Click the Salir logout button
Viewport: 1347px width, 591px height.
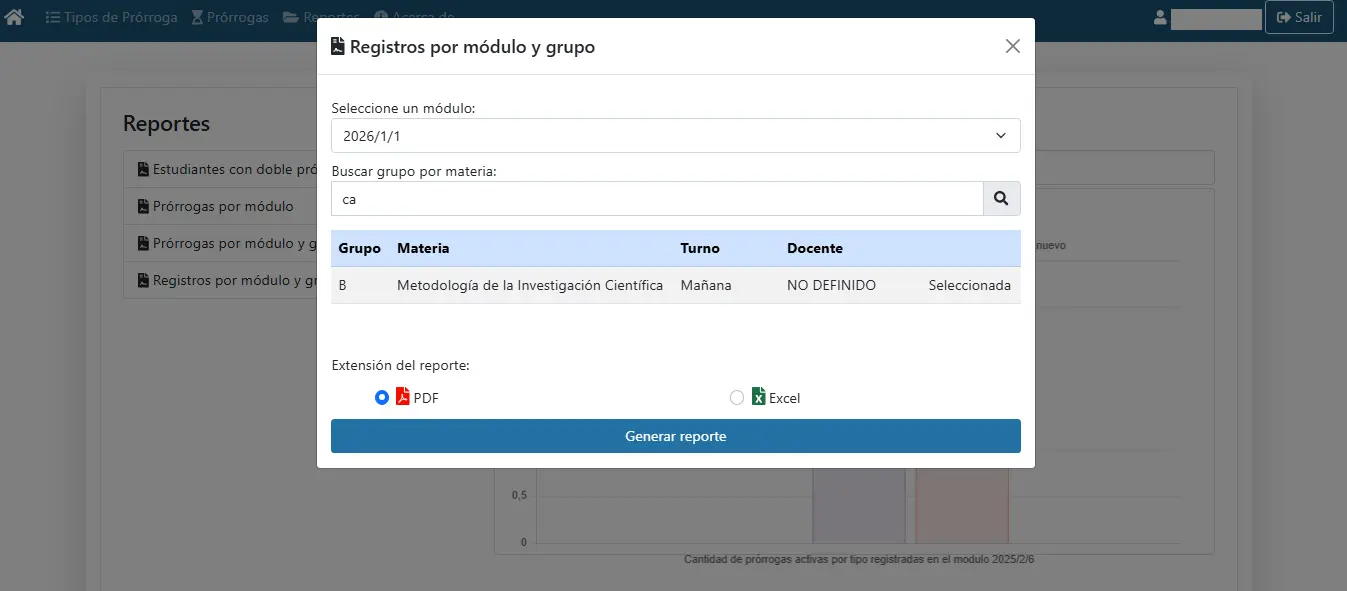point(1299,17)
